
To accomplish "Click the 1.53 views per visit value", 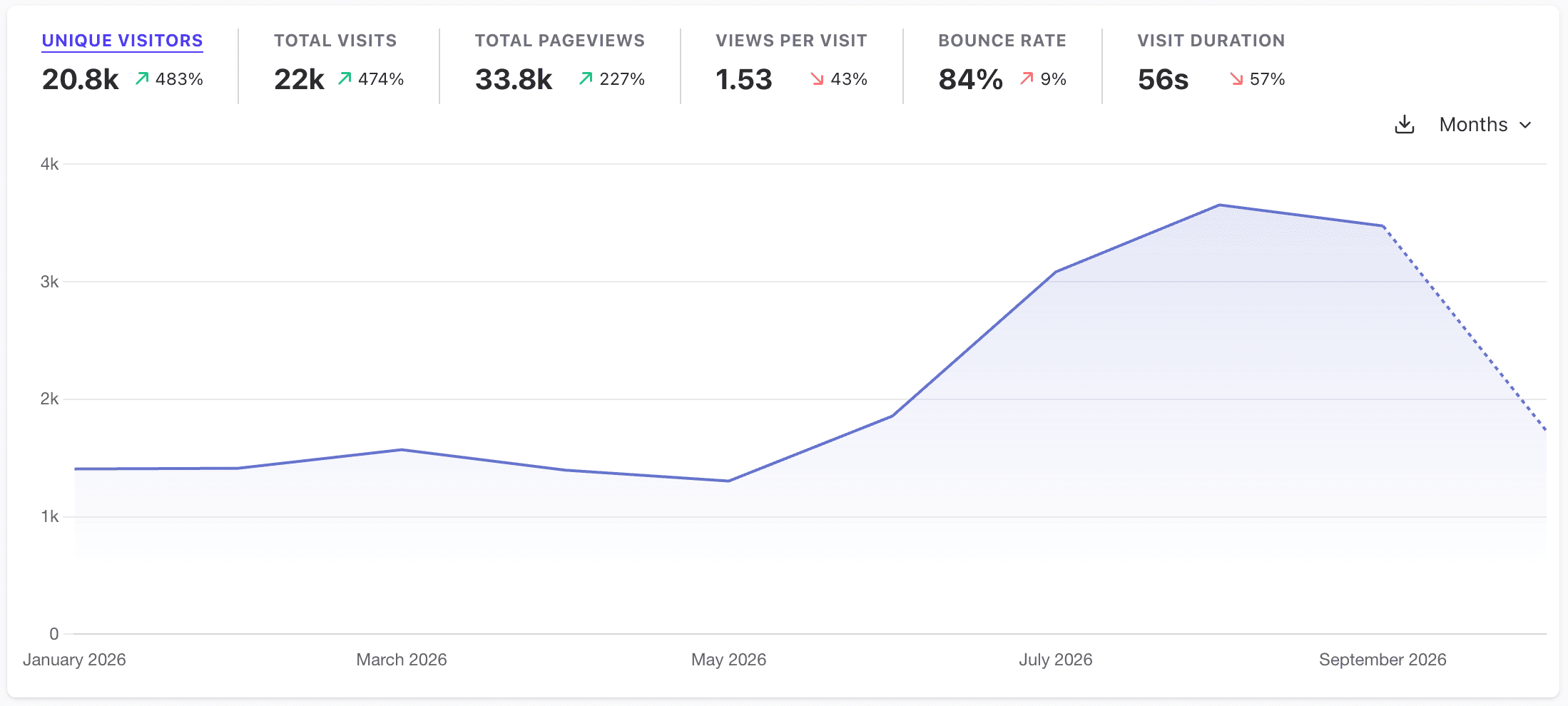I will click(744, 79).
